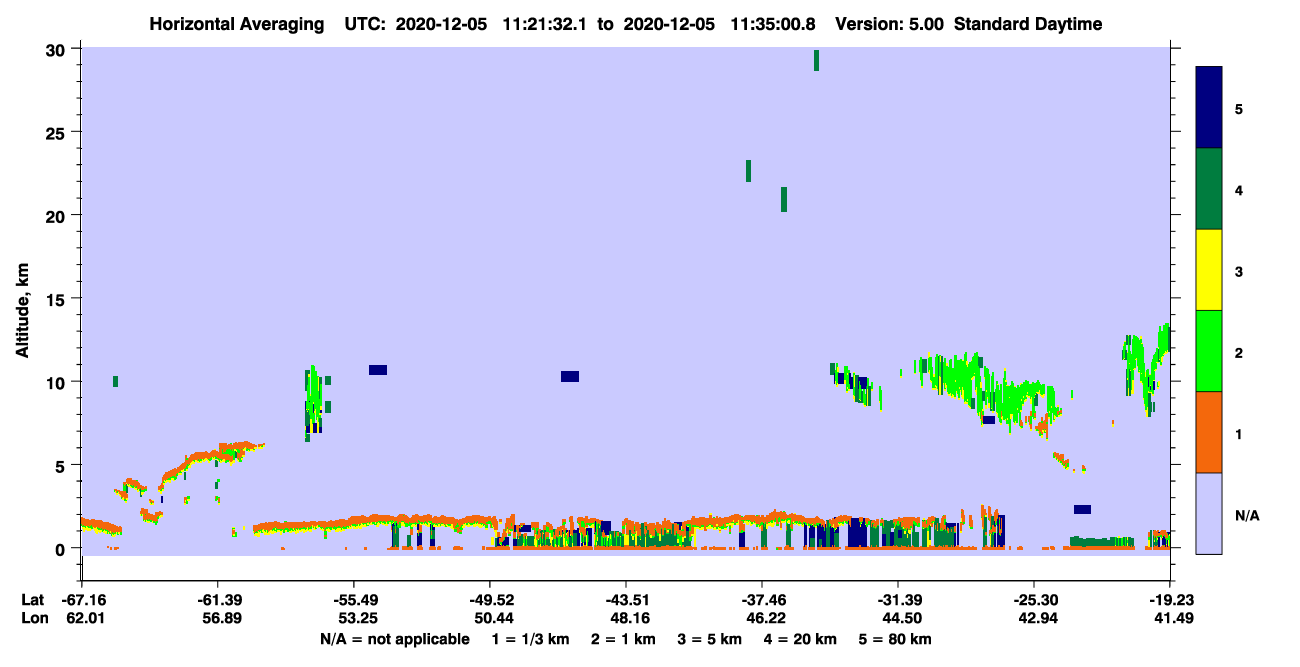Click the start time '11:21:32.1'

(x=544, y=24)
